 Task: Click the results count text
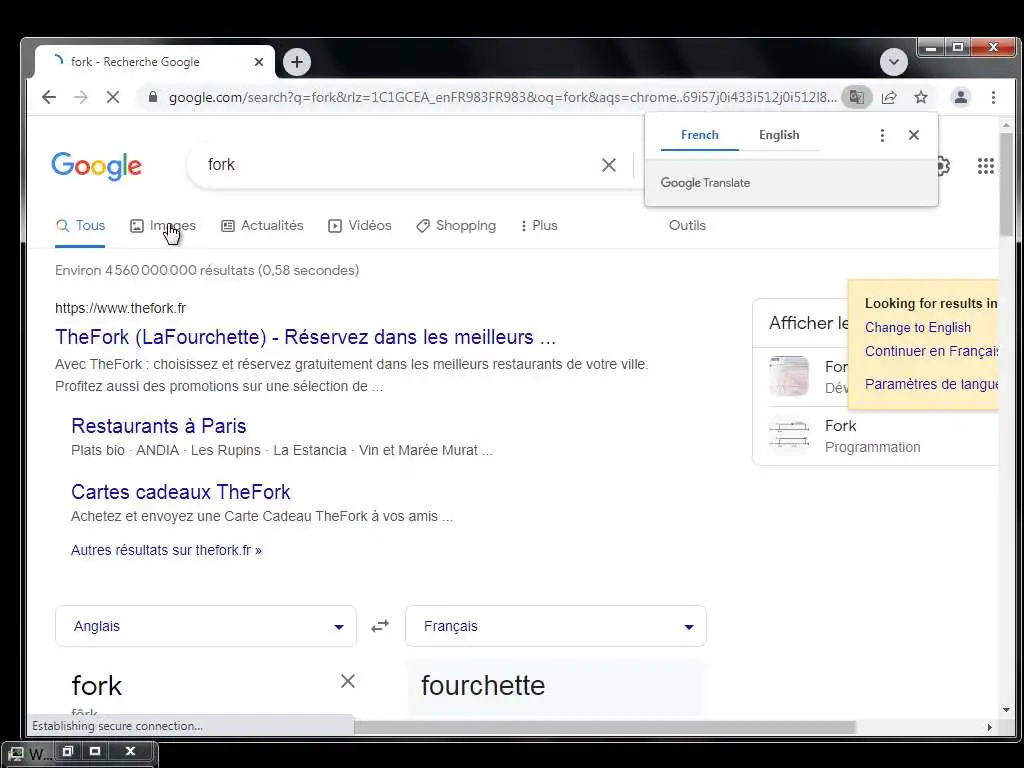207,270
